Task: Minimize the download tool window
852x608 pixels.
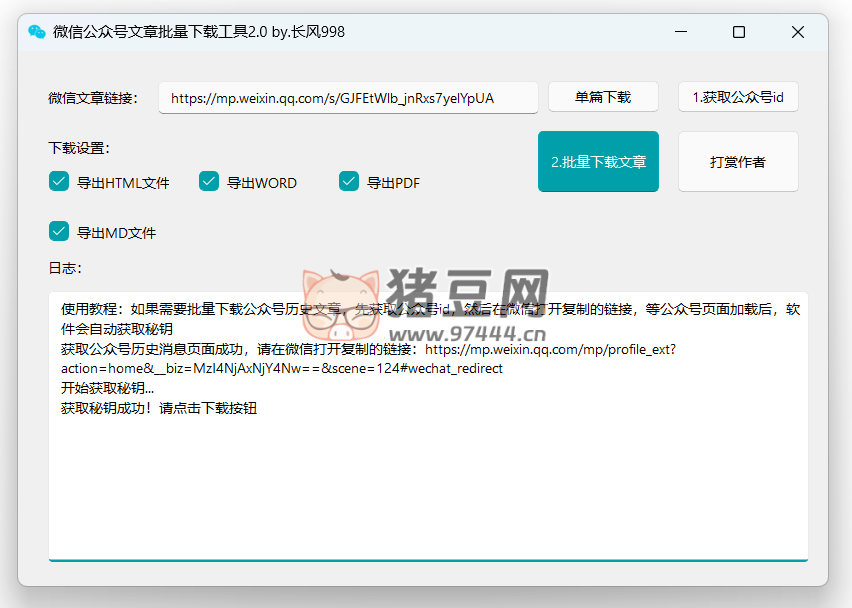Action: click(x=680, y=32)
